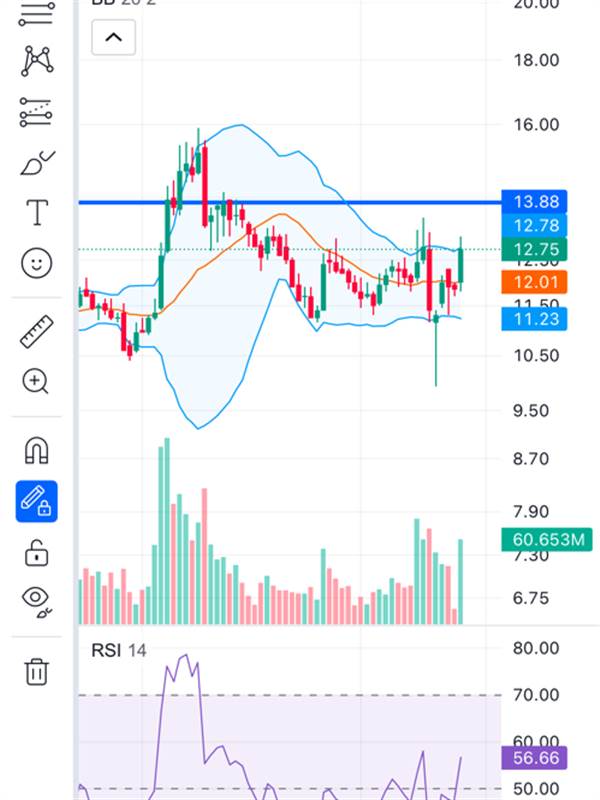The height and width of the screenshot is (800, 600).
Task: Click the 11.23 lower band label
Action: pos(534,319)
